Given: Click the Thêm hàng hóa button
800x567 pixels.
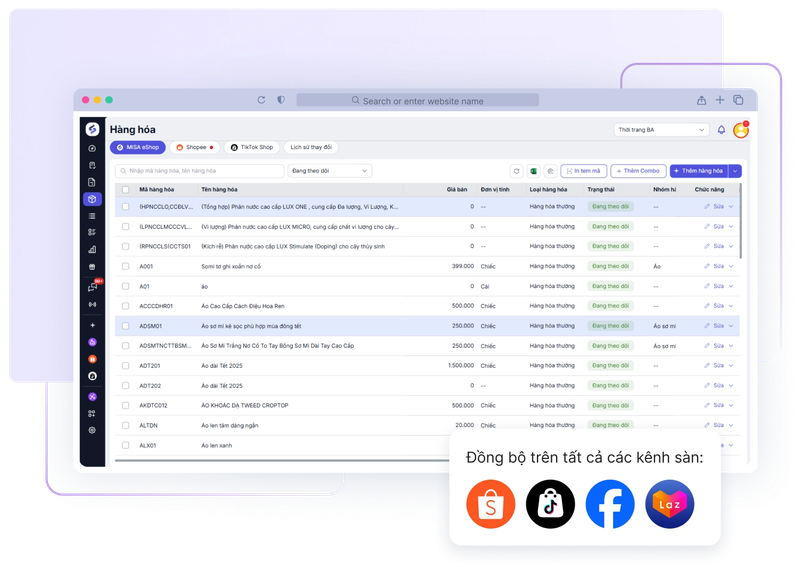Looking at the screenshot, I should point(699,171).
